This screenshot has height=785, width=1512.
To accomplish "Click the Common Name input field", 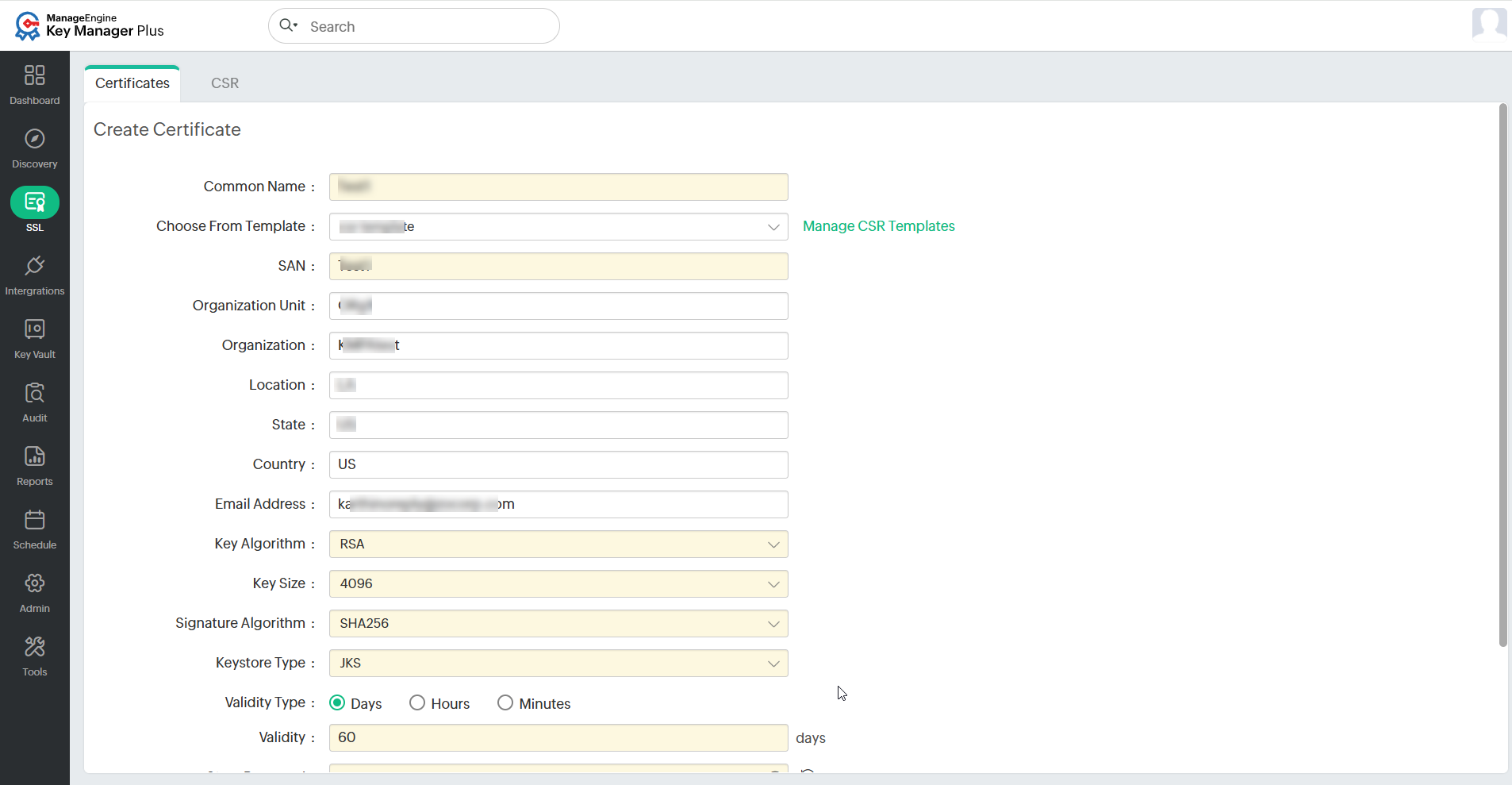I will (x=558, y=187).
